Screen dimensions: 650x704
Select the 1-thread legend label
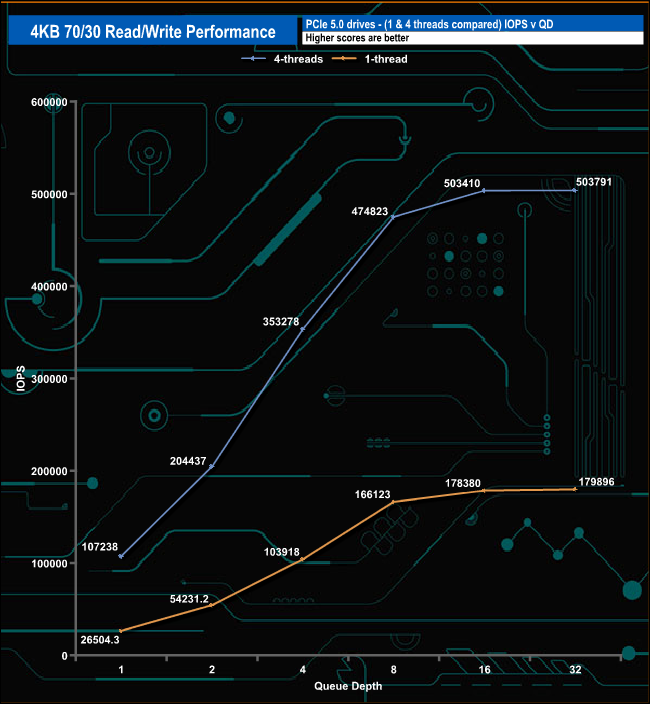click(x=386, y=59)
